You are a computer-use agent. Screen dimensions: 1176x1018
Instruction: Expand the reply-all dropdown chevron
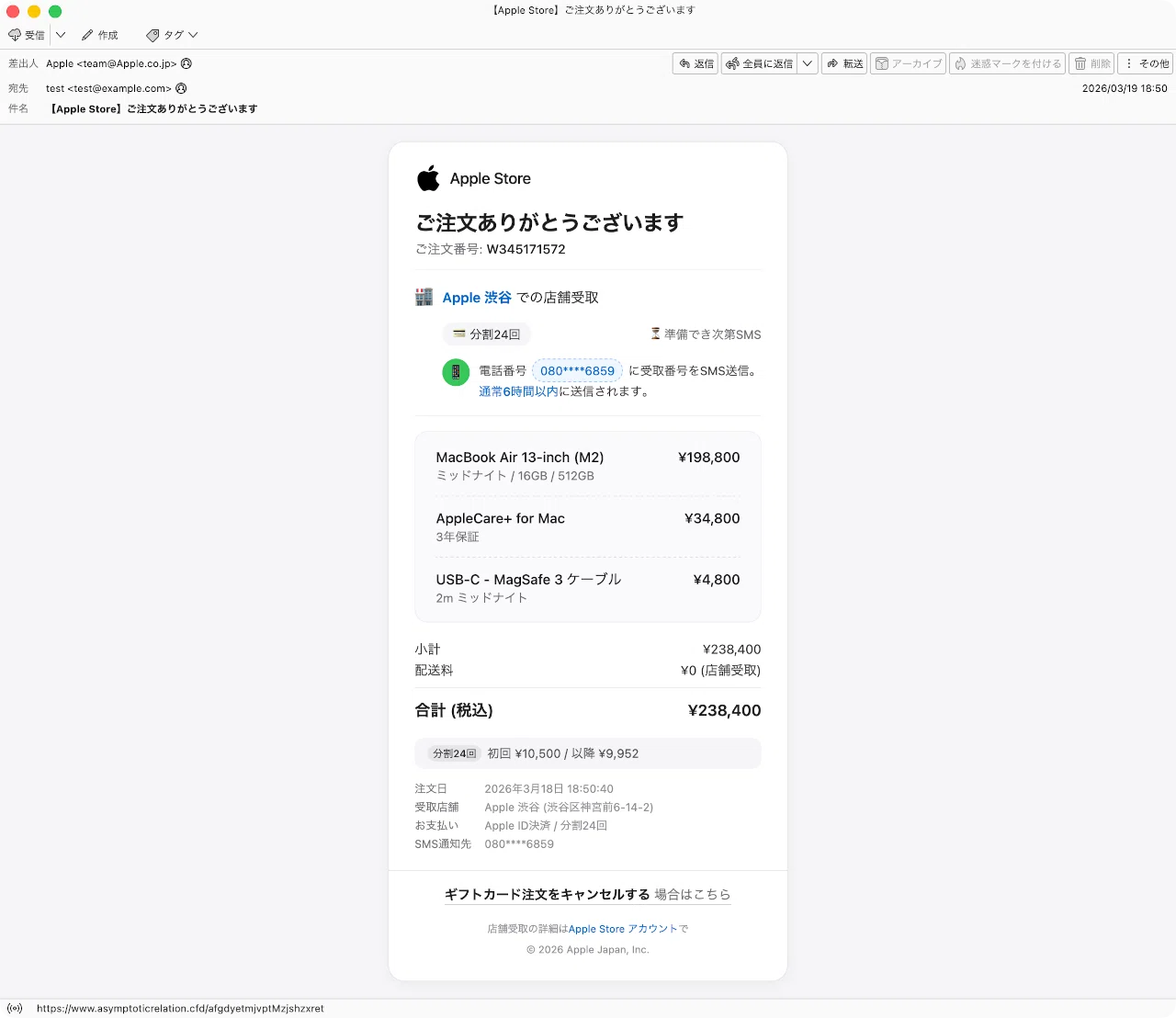(808, 63)
